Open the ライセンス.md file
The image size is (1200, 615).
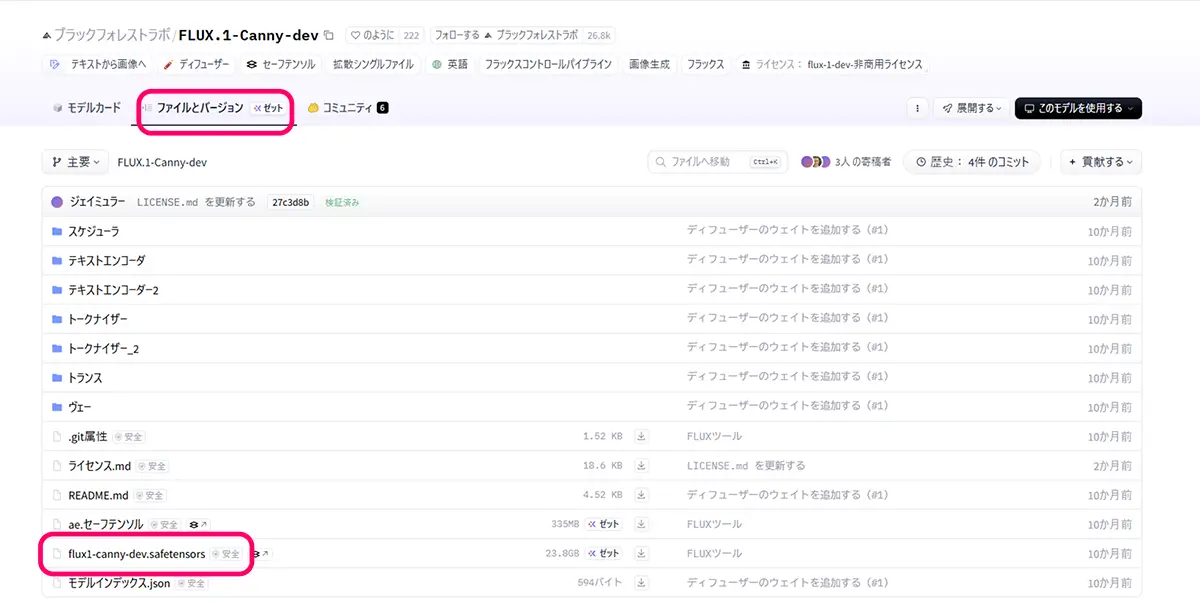99,466
